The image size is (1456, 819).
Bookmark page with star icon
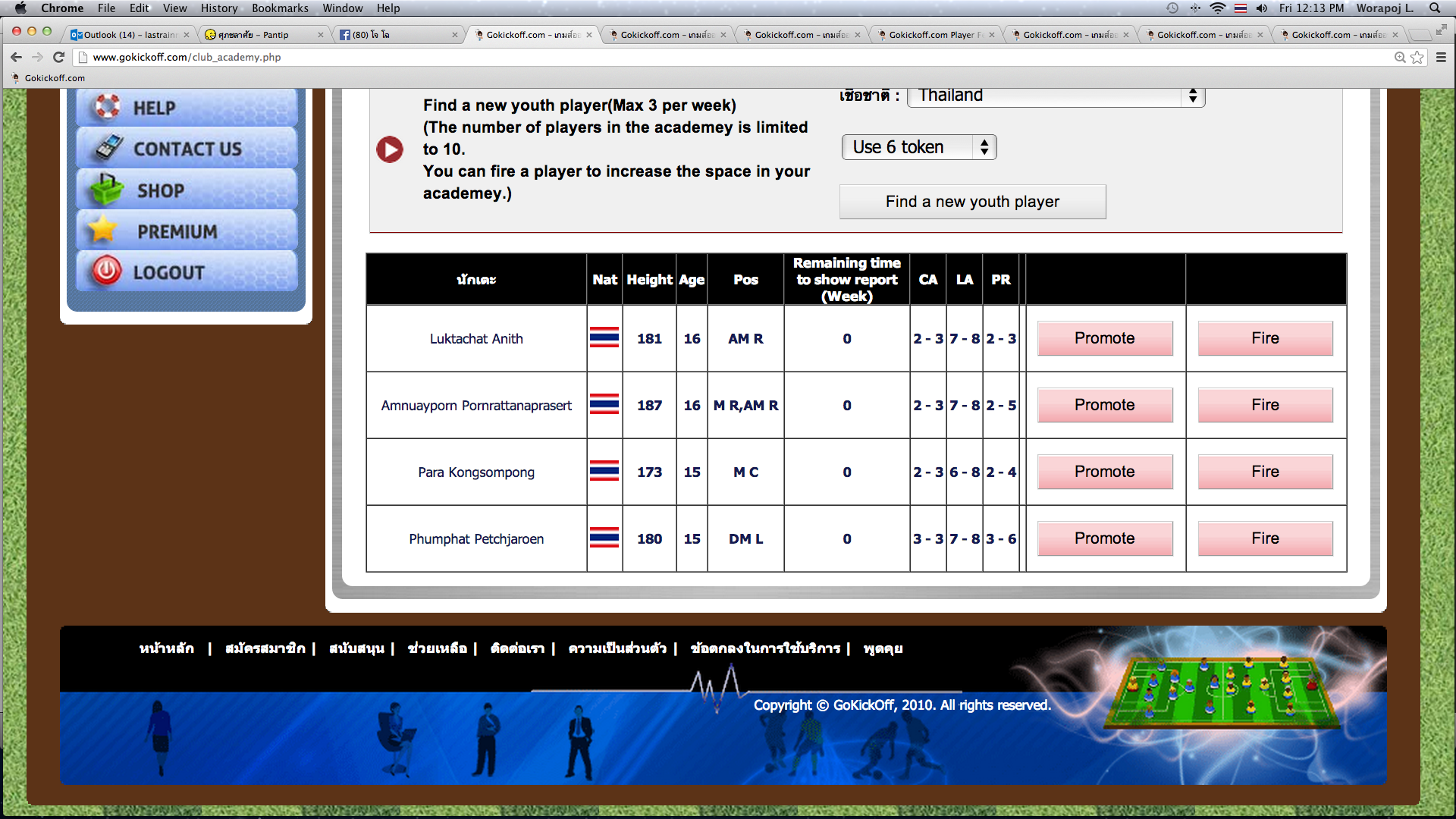pos(1417,57)
